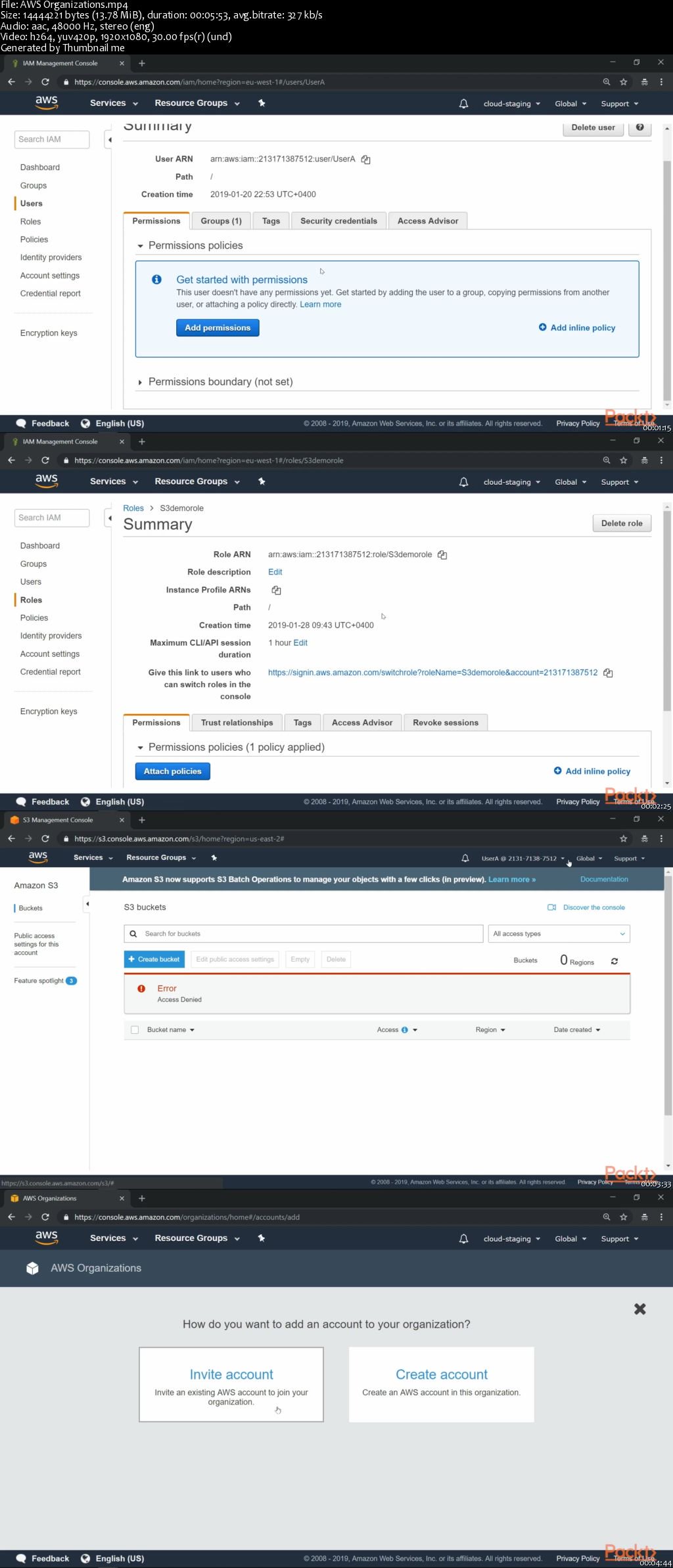Collapse the IAM sidebar arrow in the UserA window
Image resolution: width=673 pixels, height=1568 pixels.
pos(109,140)
